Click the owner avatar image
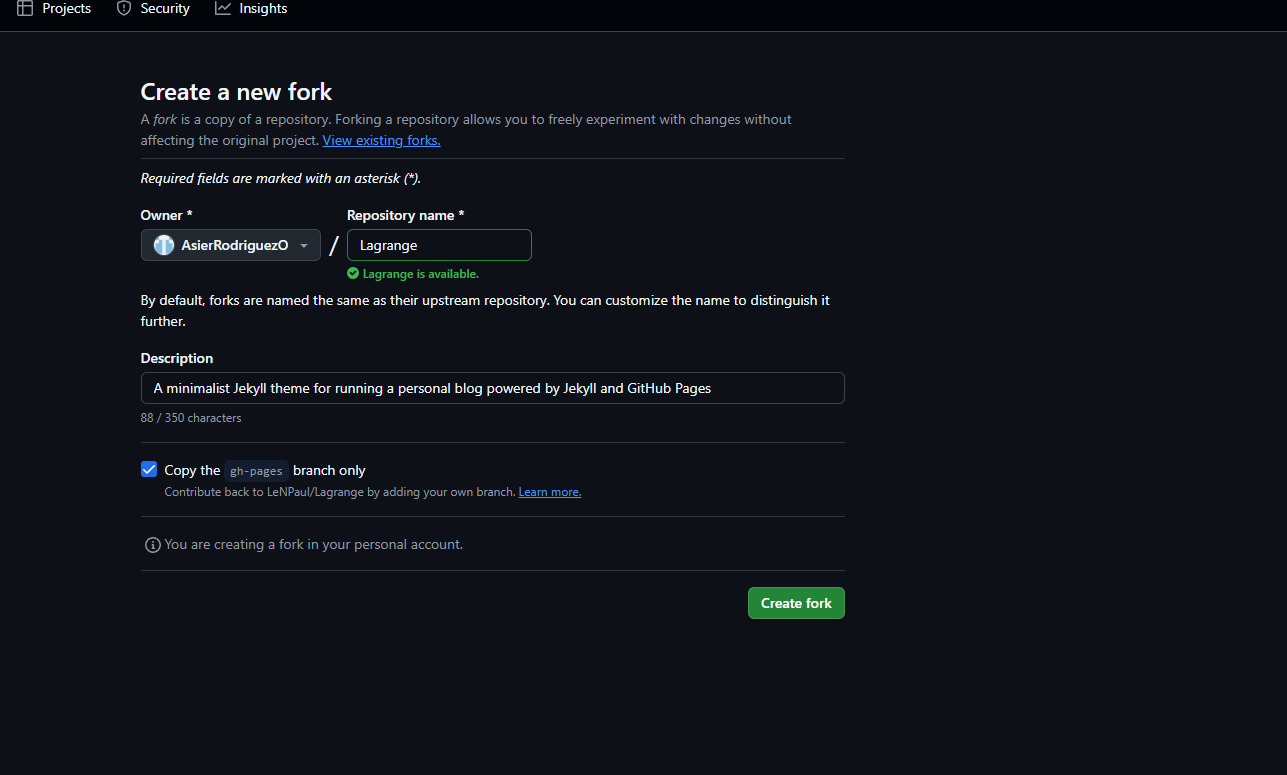 [x=164, y=245]
